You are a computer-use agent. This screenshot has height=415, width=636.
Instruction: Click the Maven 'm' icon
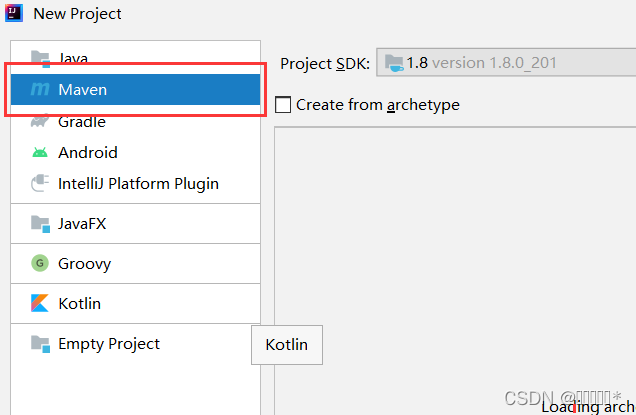40,89
